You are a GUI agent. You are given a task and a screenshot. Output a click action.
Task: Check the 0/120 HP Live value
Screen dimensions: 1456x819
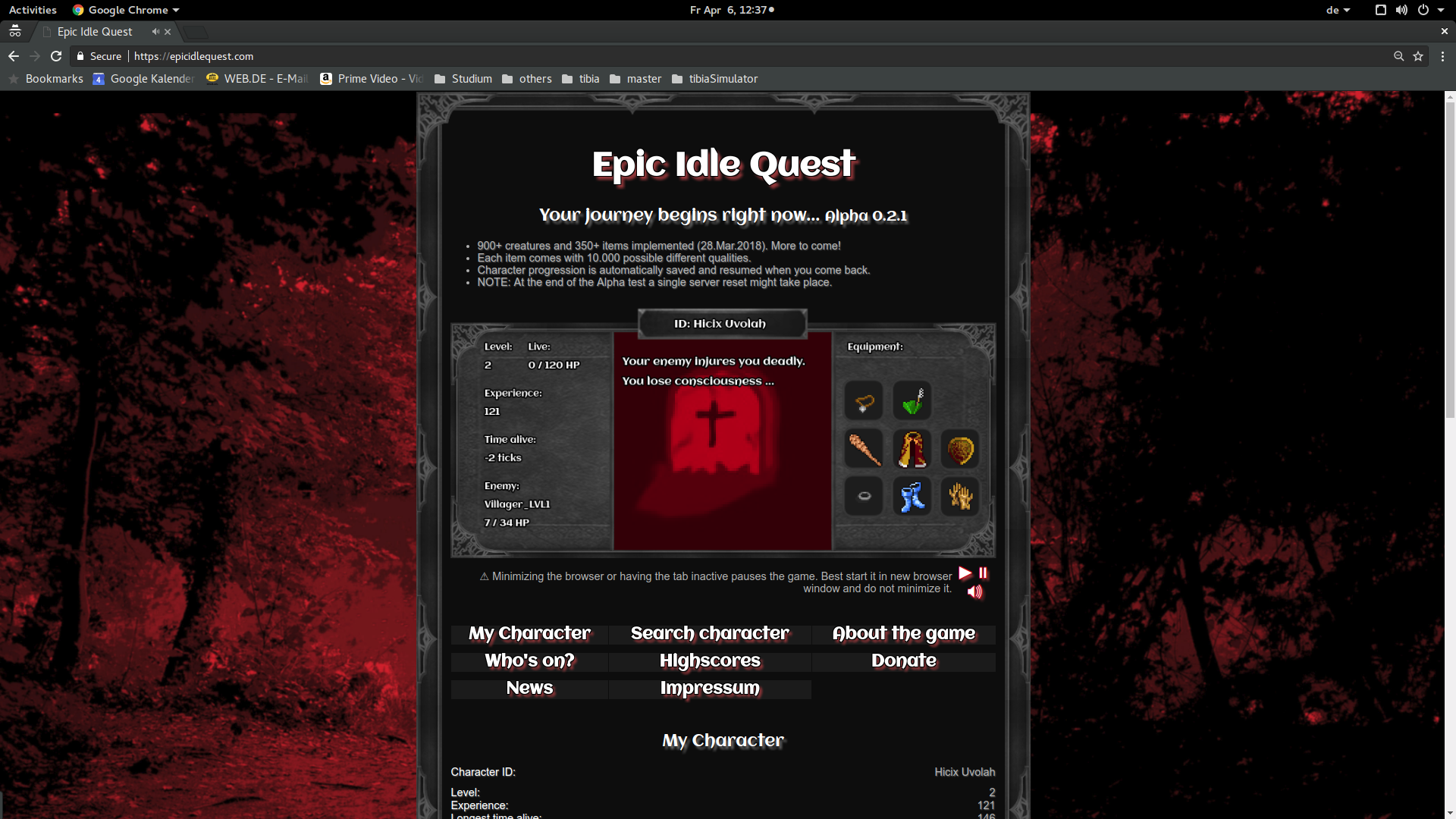(554, 365)
